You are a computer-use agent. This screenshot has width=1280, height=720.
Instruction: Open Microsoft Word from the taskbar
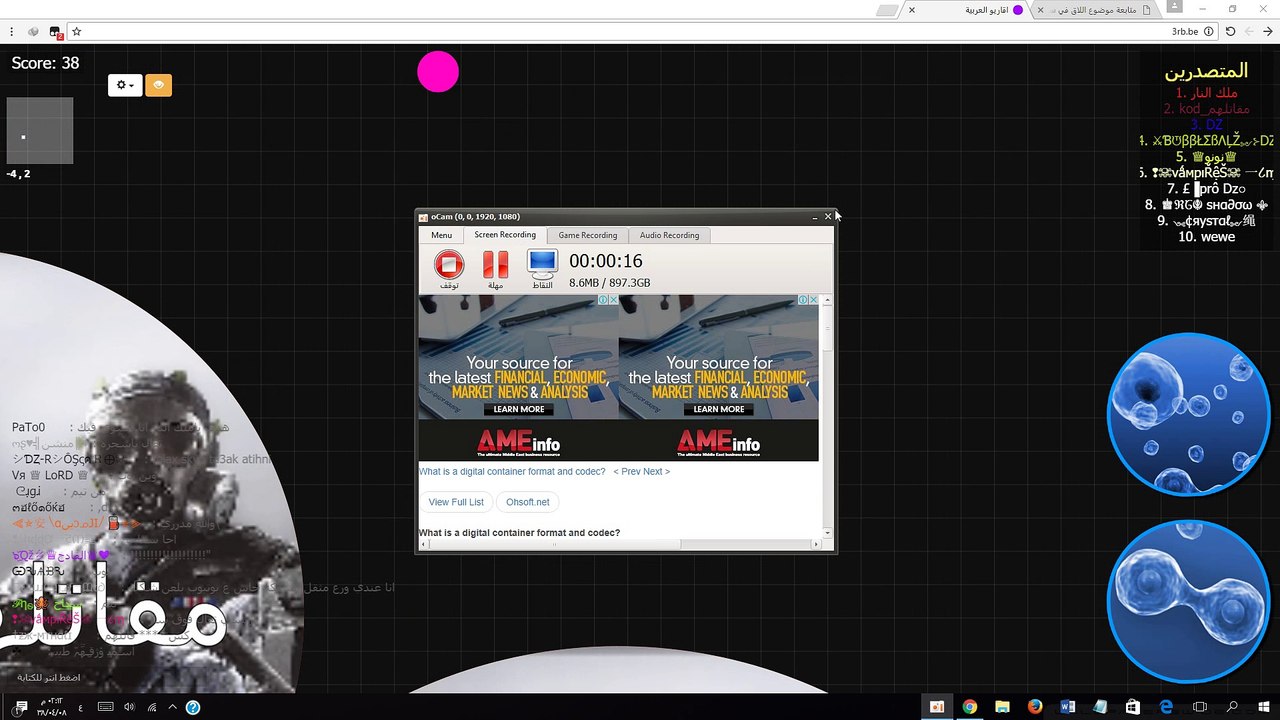tap(1067, 707)
